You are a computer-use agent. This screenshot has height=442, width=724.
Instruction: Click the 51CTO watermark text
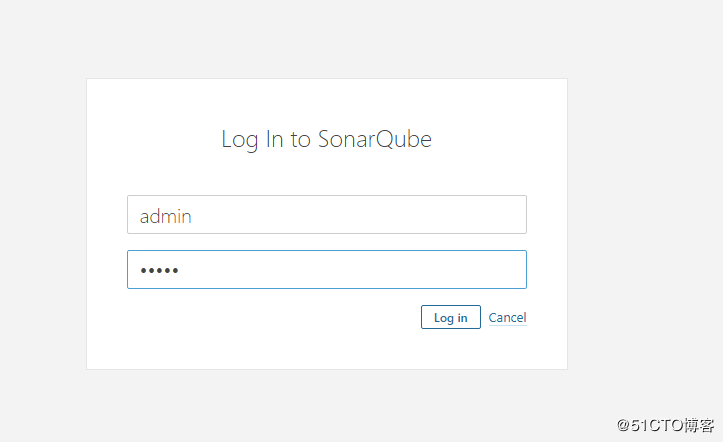(x=664, y=426)
